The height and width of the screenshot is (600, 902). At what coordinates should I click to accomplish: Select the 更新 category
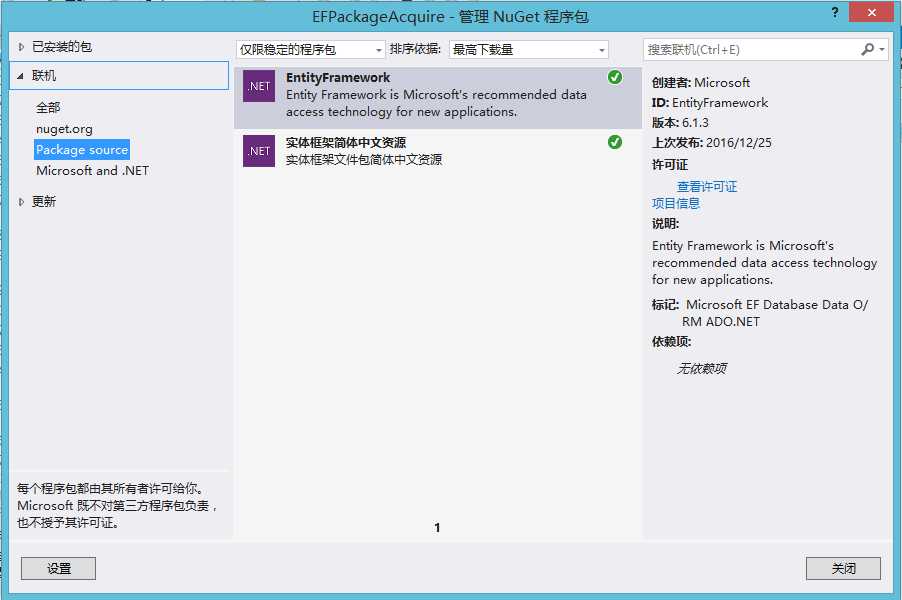44,201
